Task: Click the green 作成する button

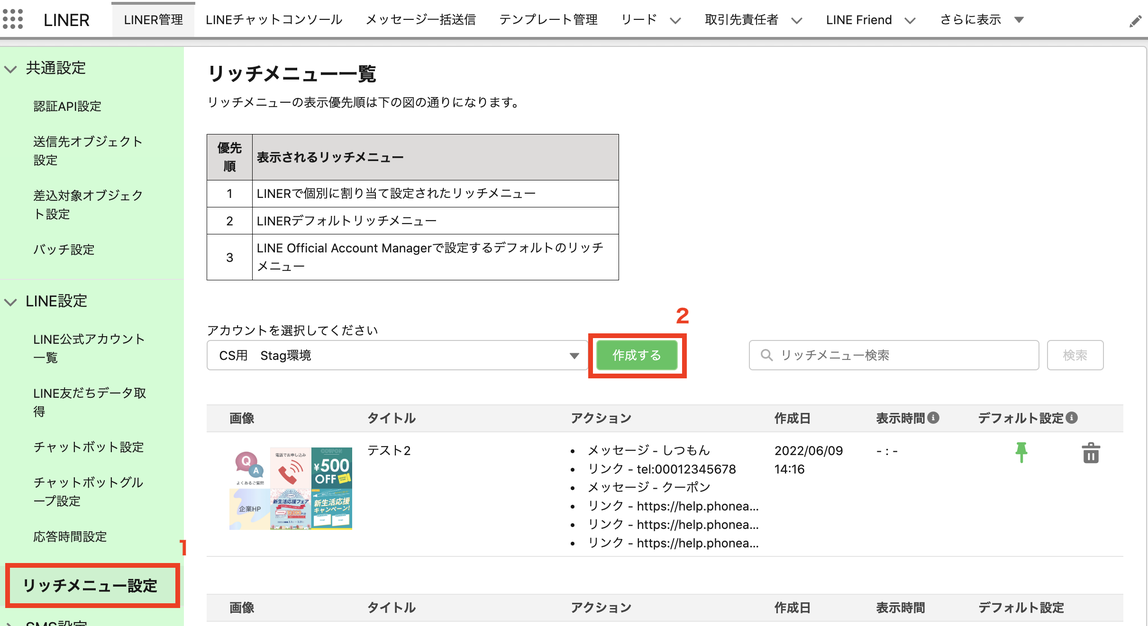Action: pyautogui.click(x=636, y=355)
